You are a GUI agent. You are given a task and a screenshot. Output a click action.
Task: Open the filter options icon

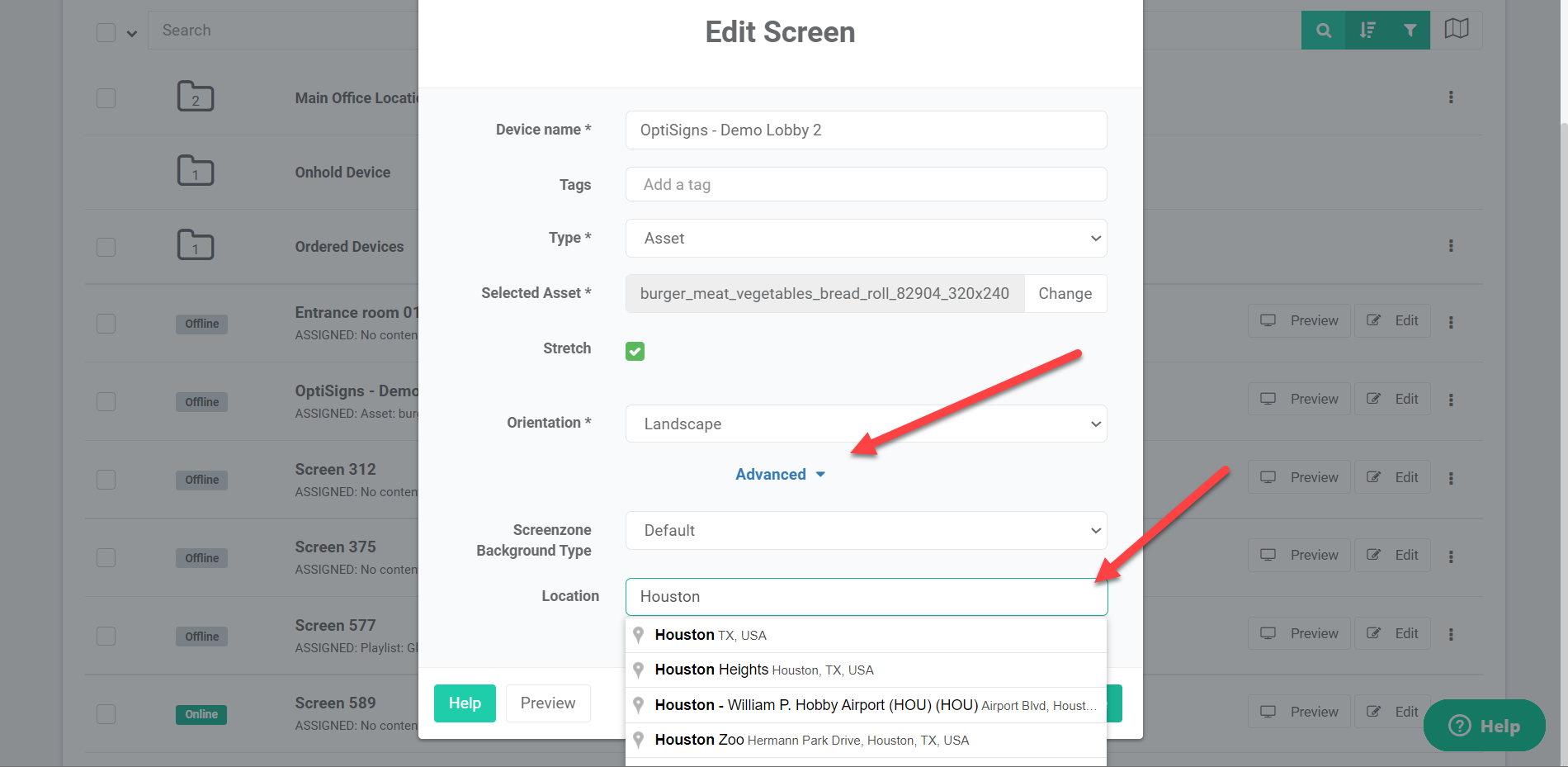coord(1410,30)
